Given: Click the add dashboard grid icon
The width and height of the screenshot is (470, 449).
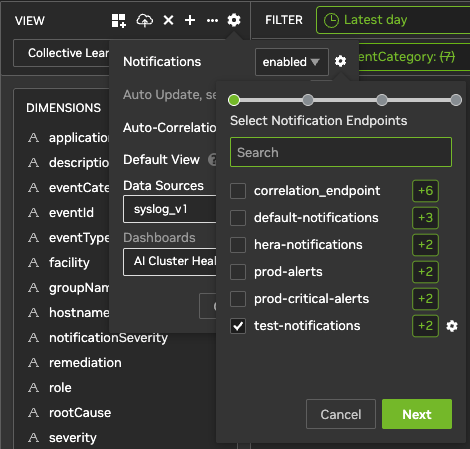Looking at the screenshot, I should [x=119, y=21].
